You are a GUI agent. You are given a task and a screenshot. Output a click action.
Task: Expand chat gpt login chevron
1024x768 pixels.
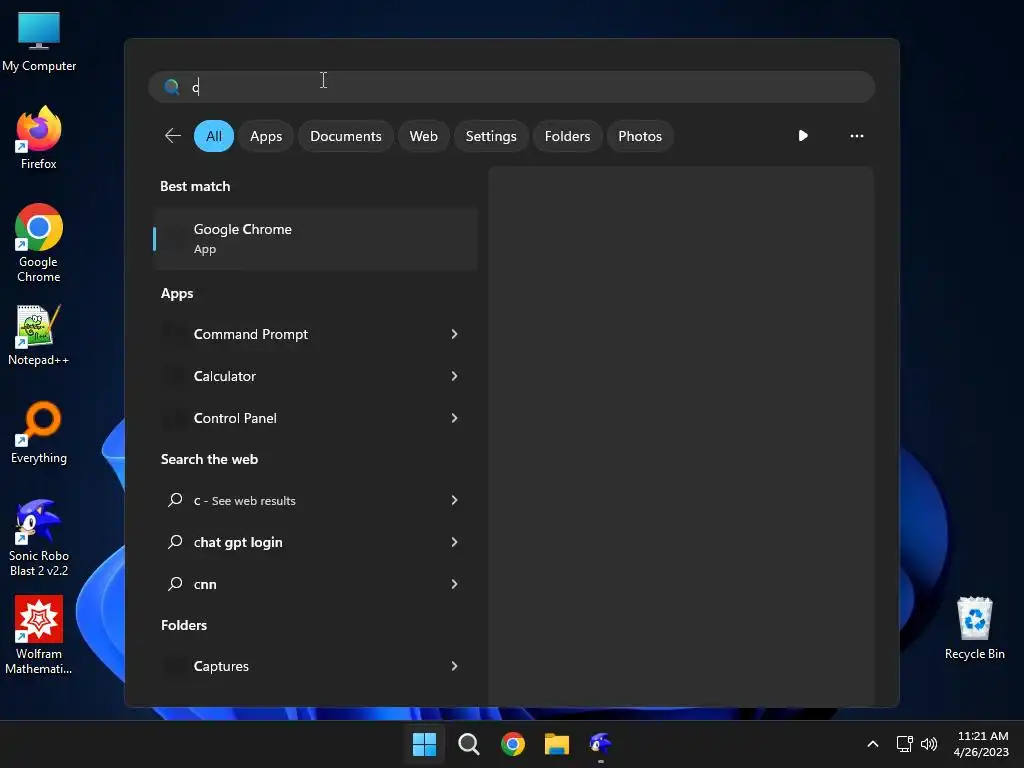pyautogui.click(x=455, y=542)
